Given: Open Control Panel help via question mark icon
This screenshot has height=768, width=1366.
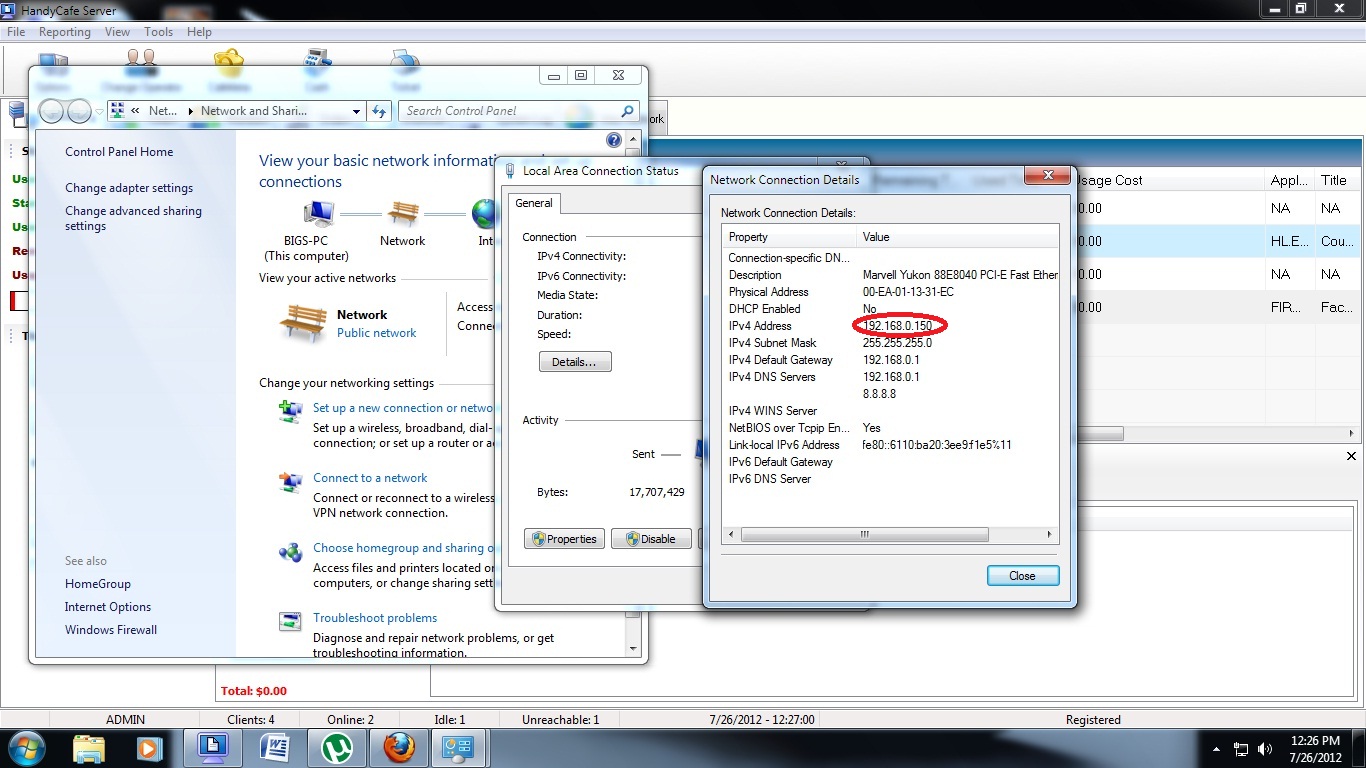Looking at the screenshot, I should [x=614, y=140].
